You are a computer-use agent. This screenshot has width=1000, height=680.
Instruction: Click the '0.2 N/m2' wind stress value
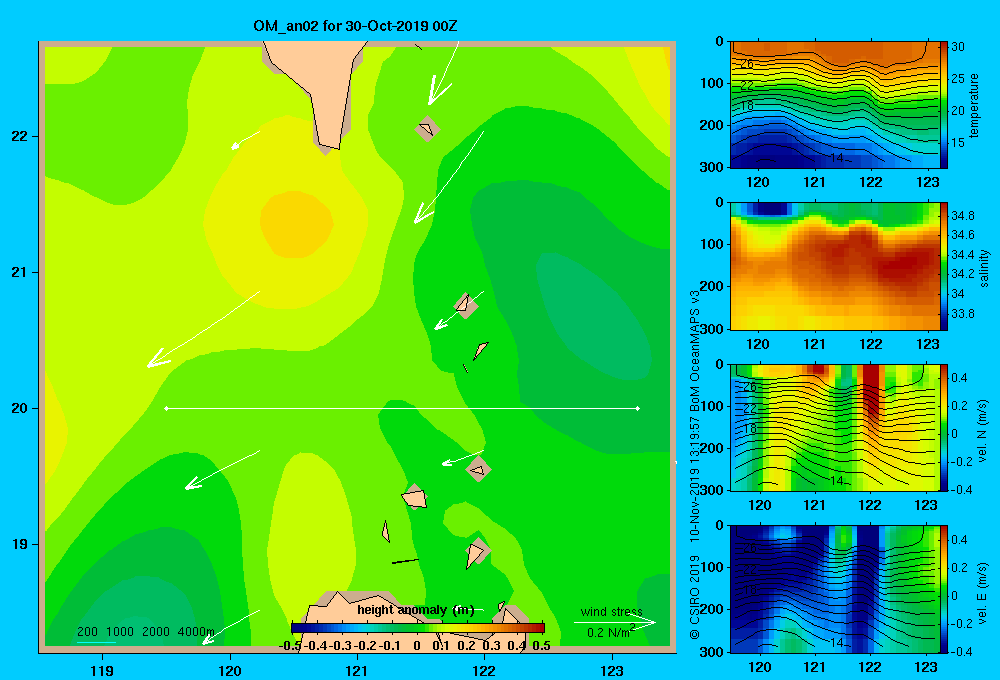[610, 632]
